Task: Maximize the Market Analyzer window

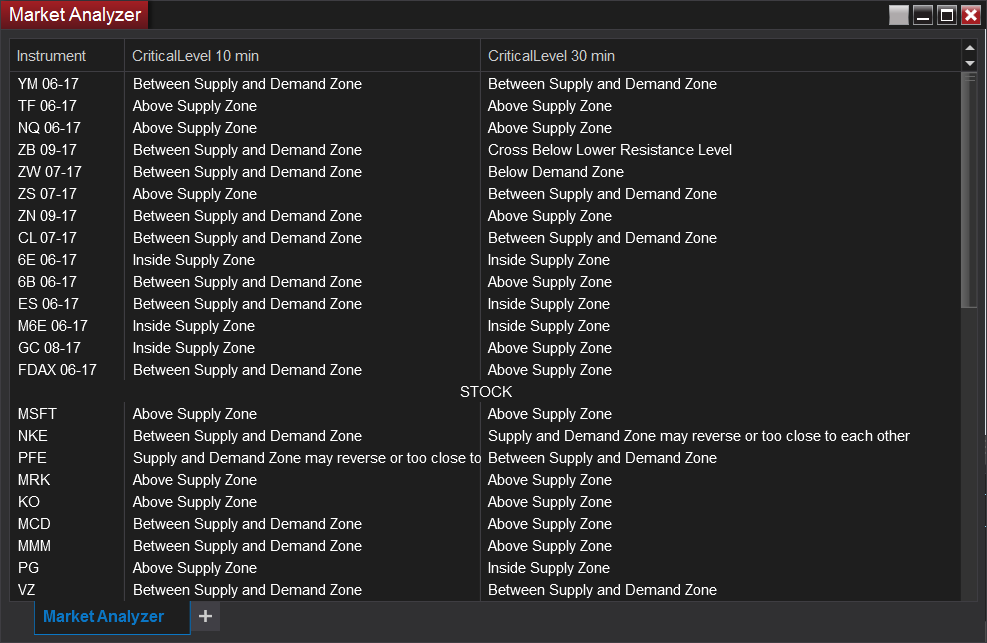Action: click(x=946, y=15)
